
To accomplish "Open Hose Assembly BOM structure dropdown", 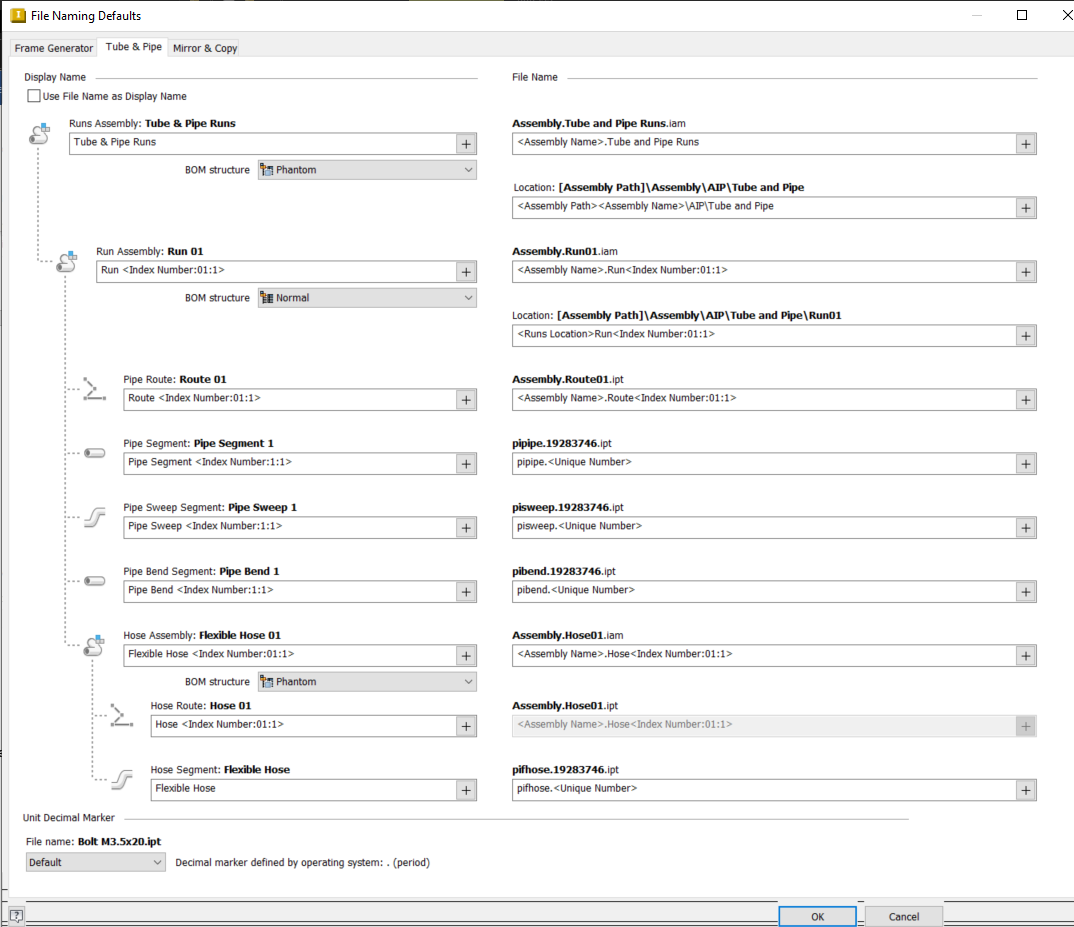I will coord(367,682).
